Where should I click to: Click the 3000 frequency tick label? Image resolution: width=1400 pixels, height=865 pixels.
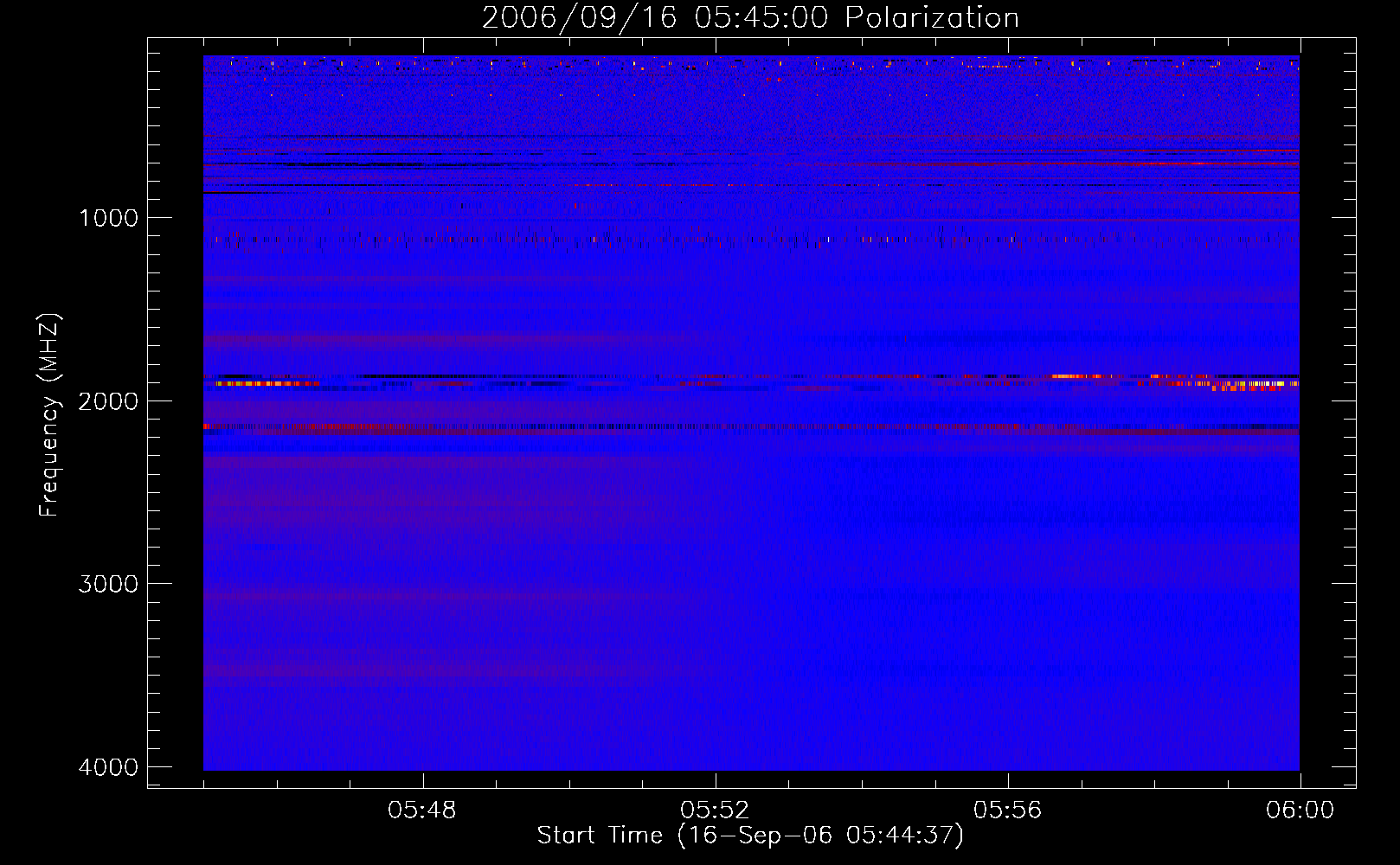click(108, 584)
